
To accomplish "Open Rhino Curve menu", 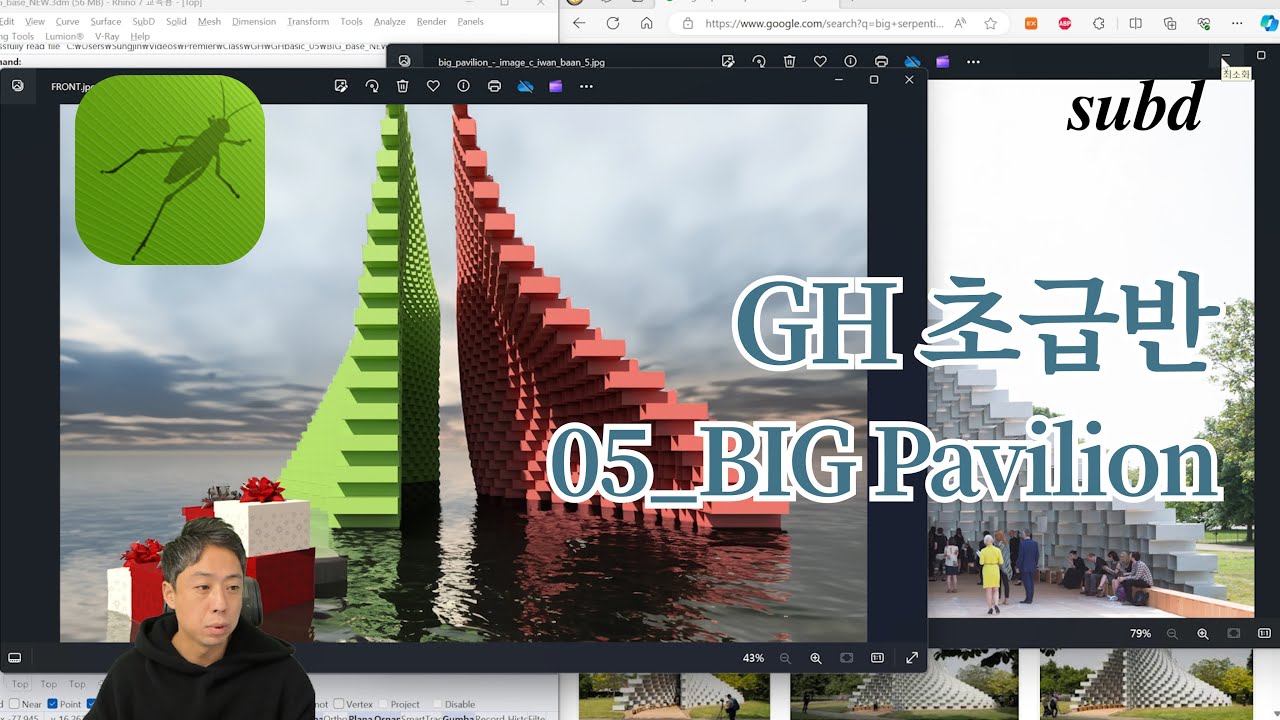I will (67, 21).
